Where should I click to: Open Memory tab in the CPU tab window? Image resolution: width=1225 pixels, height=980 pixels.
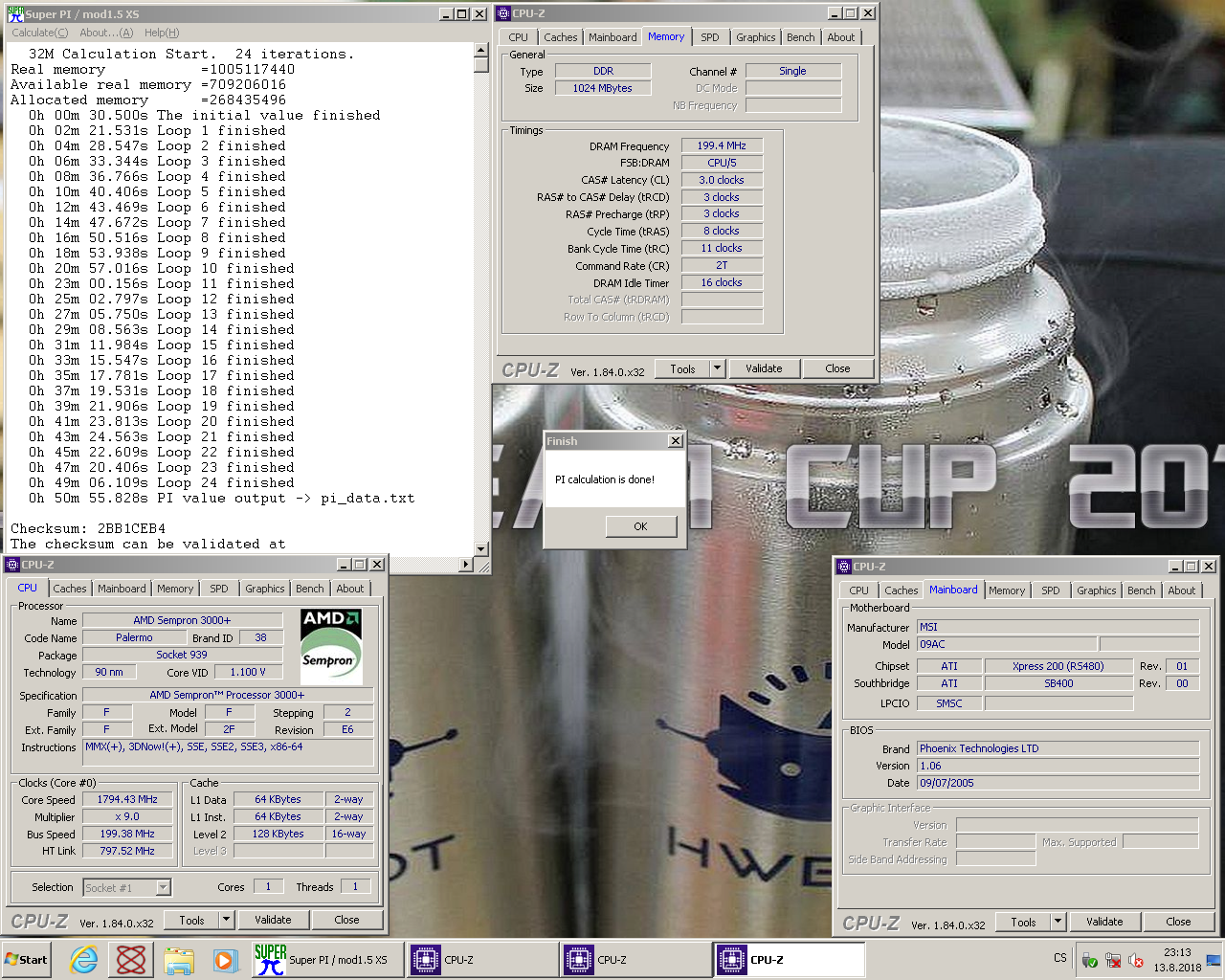175,589
